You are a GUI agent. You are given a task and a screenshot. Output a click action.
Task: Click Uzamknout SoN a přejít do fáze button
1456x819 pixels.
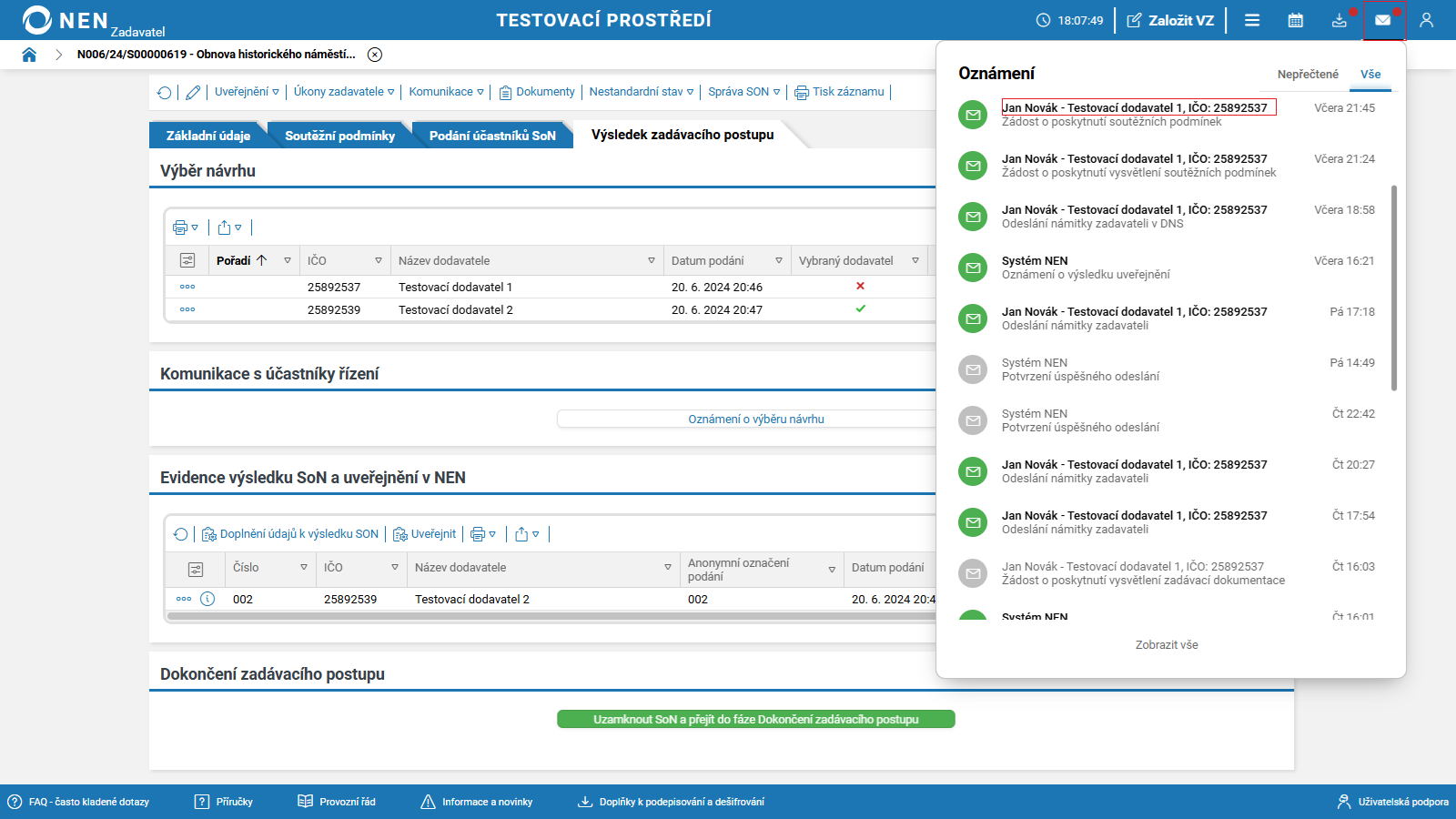[755, 719]
